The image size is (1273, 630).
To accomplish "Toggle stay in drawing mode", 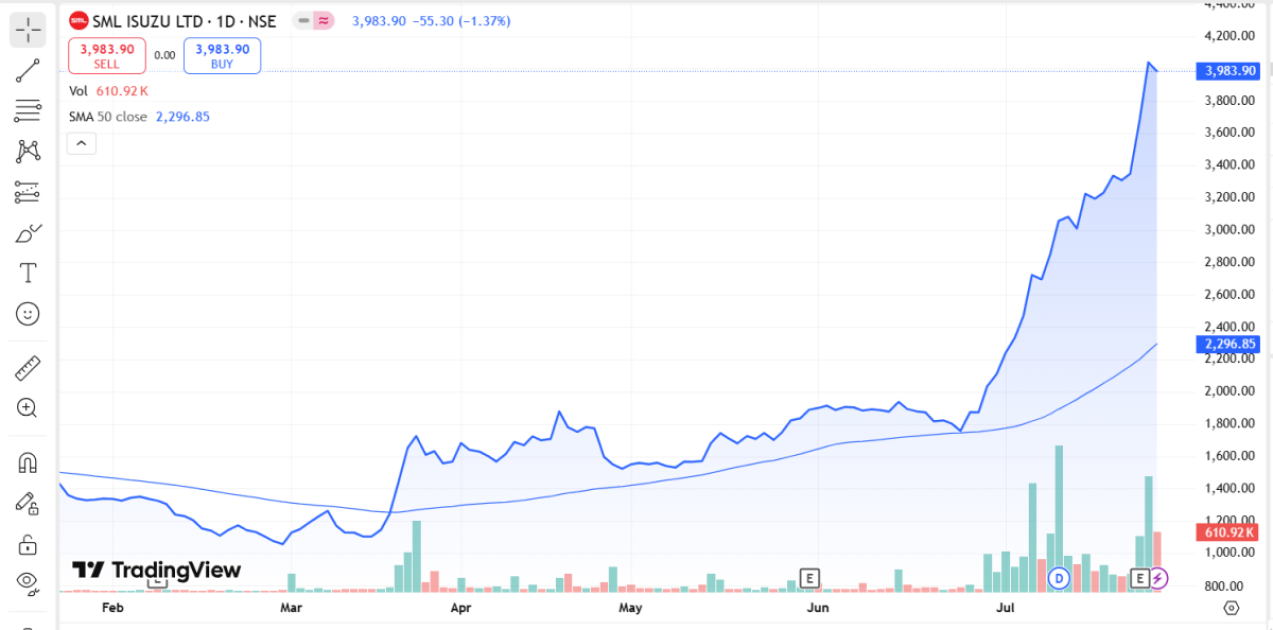I will pyautogui.click(x=28, y=504).
